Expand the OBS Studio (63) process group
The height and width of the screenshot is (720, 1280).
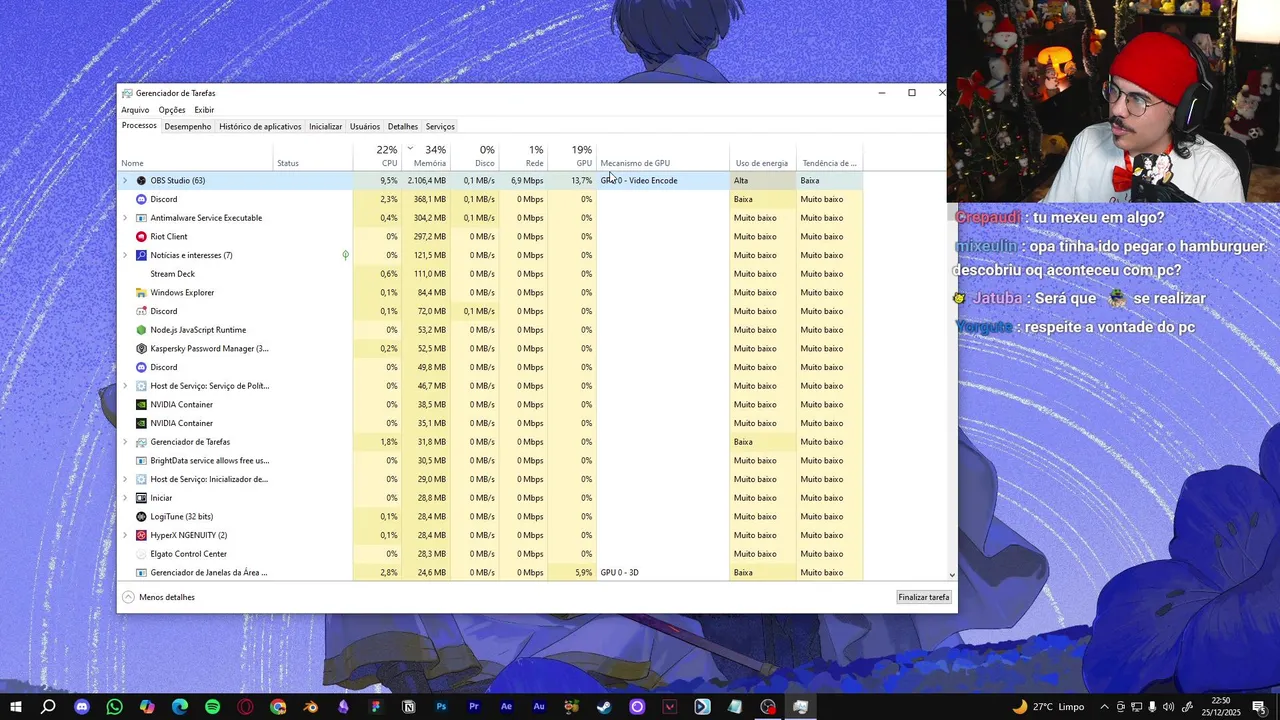coord(125,181)
